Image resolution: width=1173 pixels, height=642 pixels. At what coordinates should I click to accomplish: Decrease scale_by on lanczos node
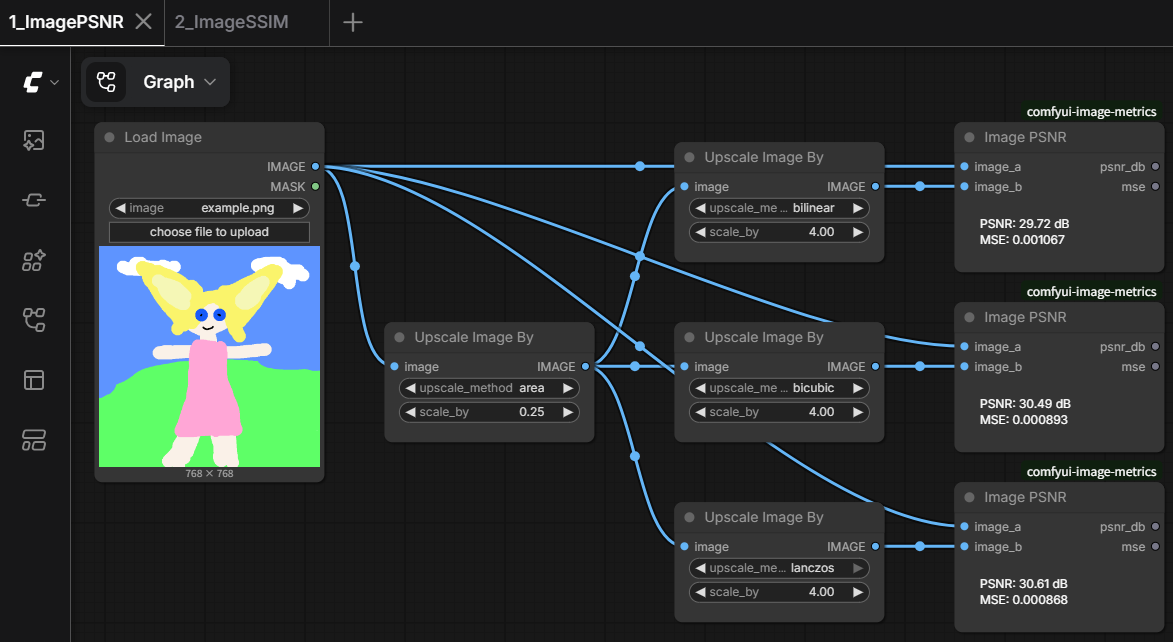(700, 592)
